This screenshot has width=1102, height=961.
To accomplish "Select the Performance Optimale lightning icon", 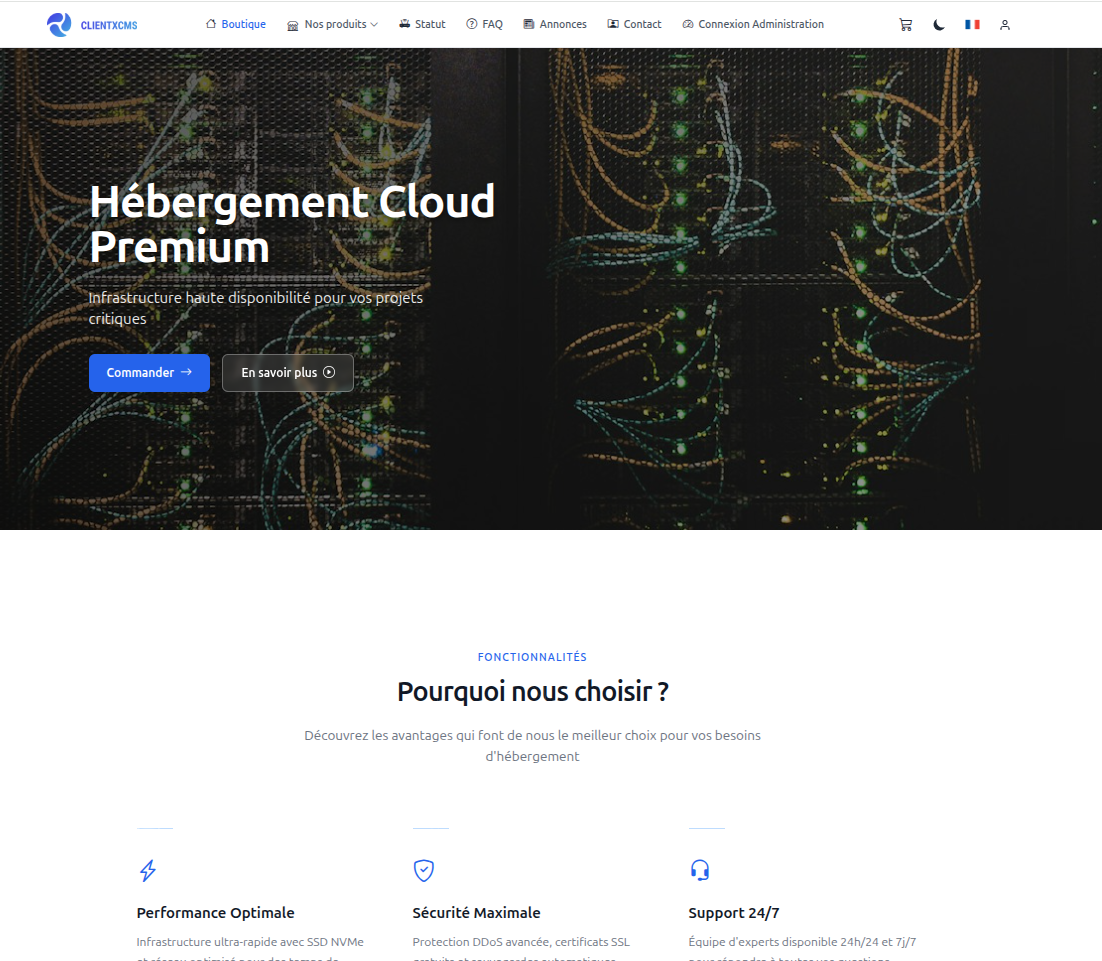I will click(x=147, y=870).
